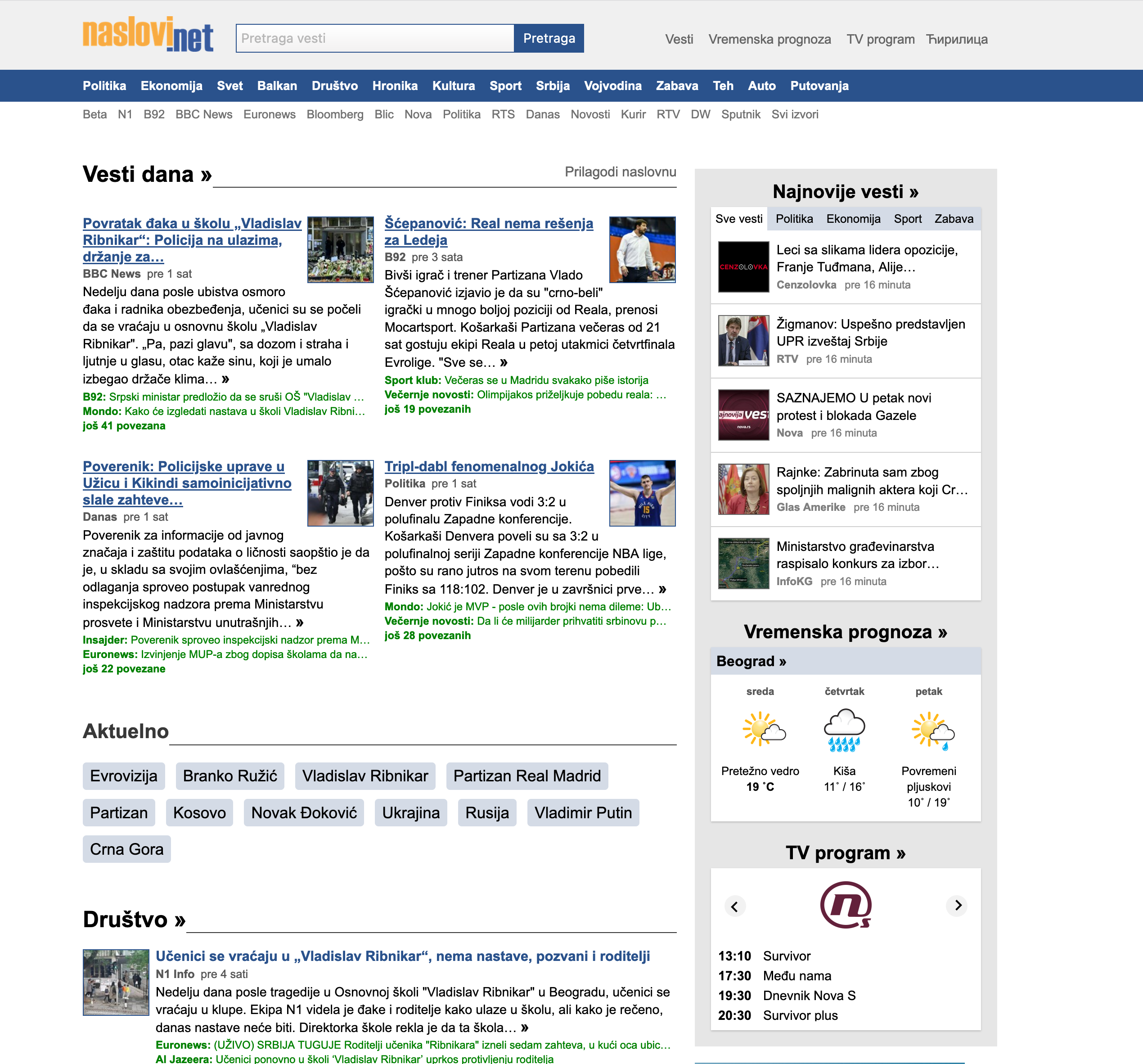The image size is (1143, 1064).
Task: Select Ekonomija tab in Najnovije vesti
Action: tap(853, 219)
